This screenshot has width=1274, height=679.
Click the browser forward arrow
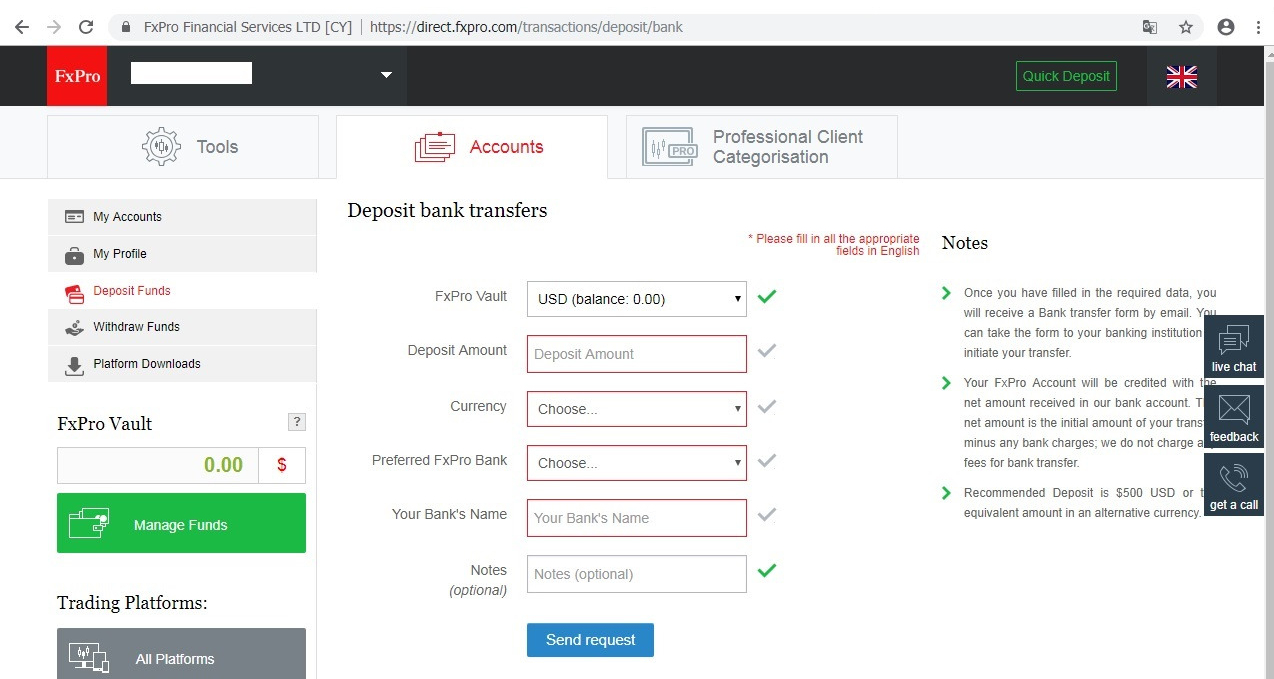click(54, 27)
